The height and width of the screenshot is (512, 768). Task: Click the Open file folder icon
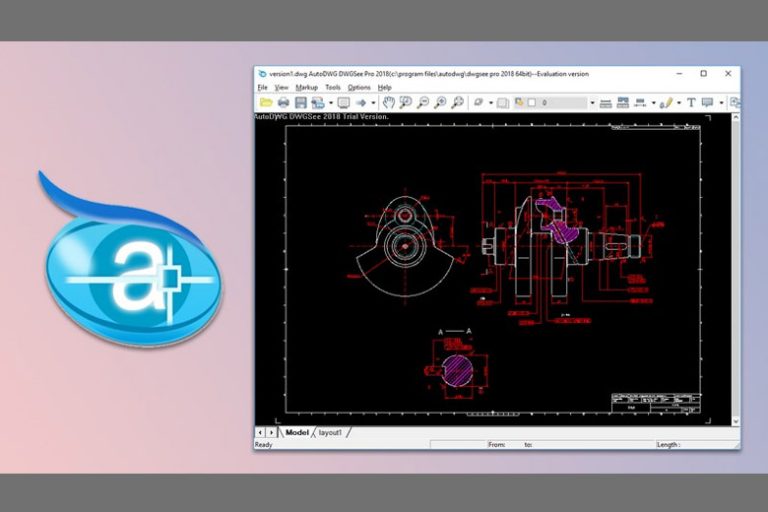point(266,102)
